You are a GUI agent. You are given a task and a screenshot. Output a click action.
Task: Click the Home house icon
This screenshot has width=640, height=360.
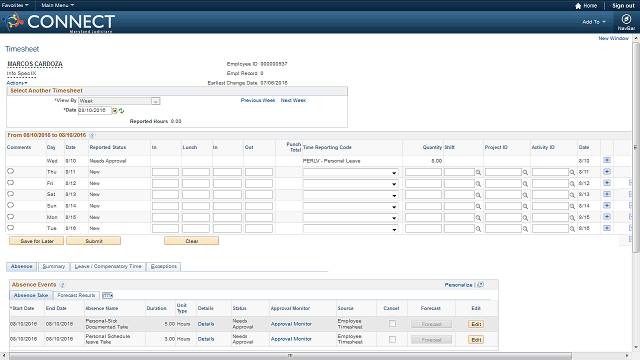point(578,6)
